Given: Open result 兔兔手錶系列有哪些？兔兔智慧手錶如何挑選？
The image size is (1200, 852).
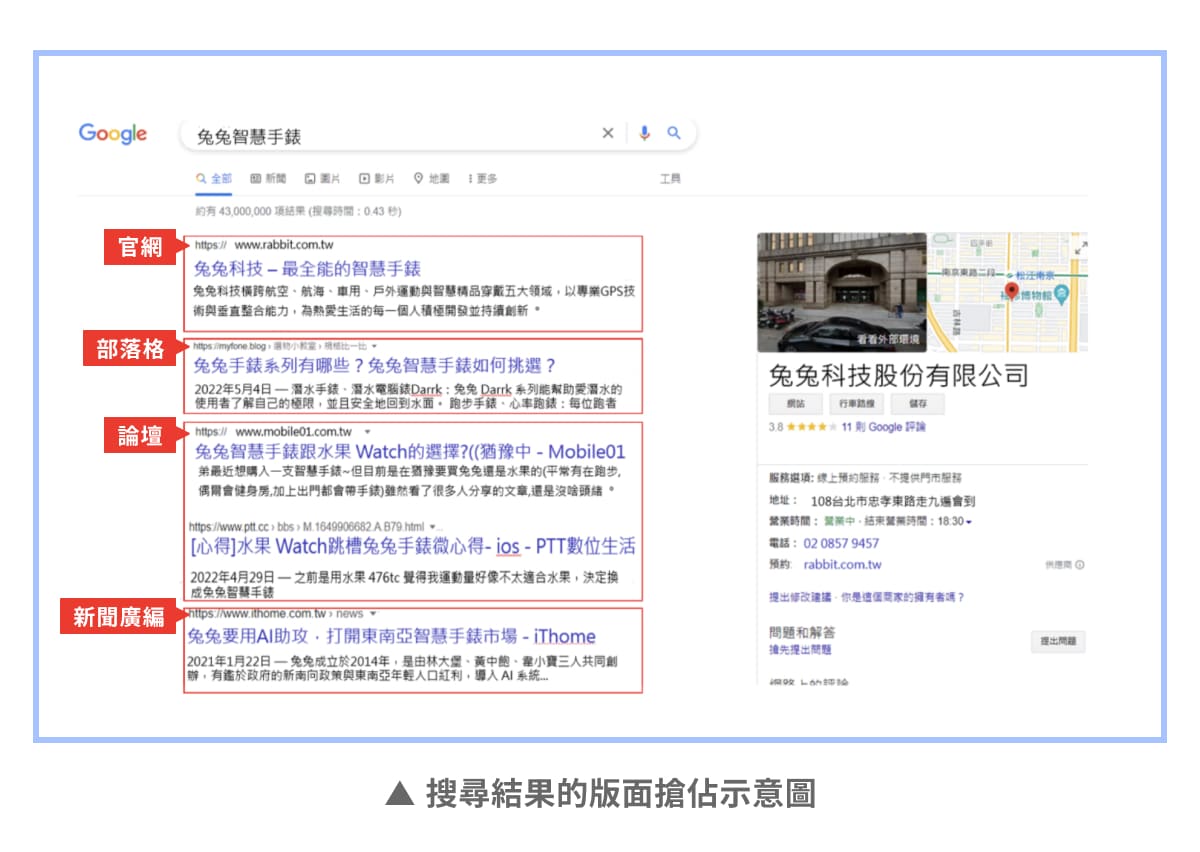Looking at the screenshot, I should click(374, 365).
